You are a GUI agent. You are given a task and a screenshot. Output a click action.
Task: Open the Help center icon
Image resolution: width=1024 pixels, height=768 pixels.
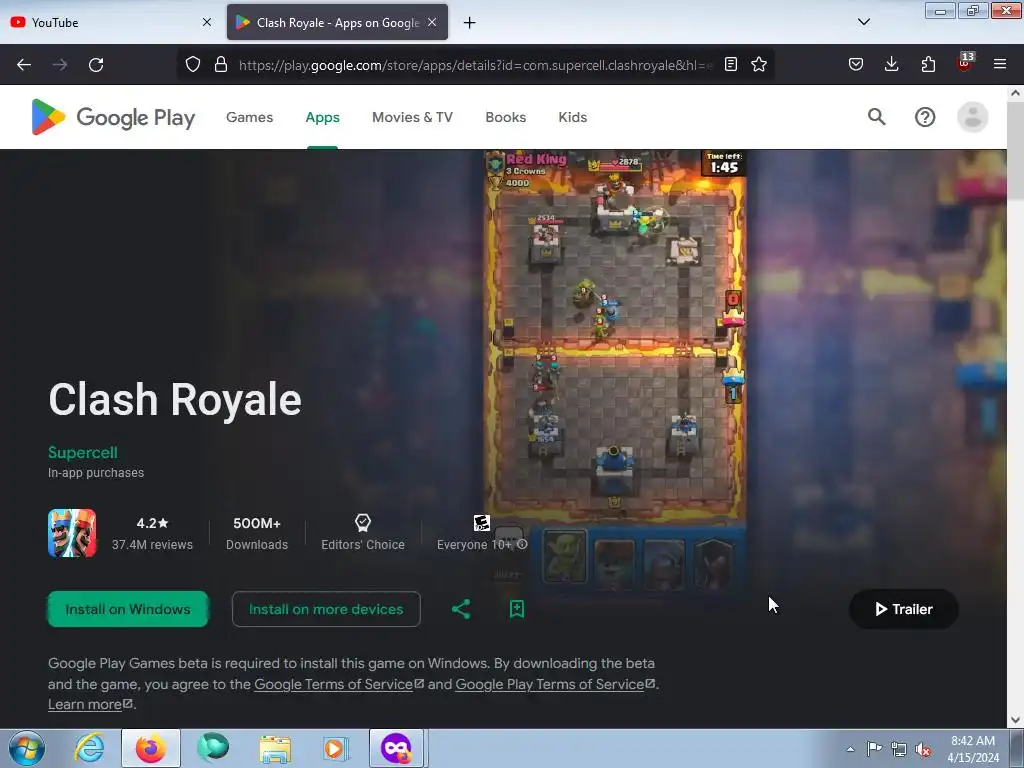coord(925,118)
